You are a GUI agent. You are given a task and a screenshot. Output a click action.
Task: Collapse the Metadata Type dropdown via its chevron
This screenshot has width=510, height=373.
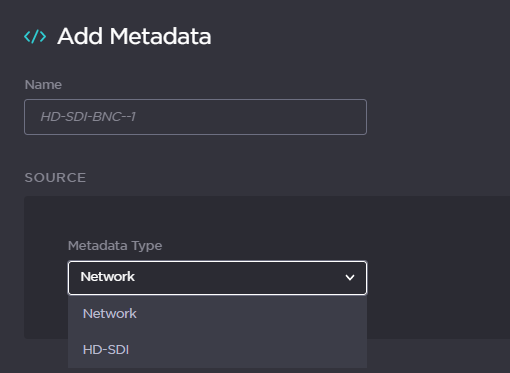coord(350,277)
